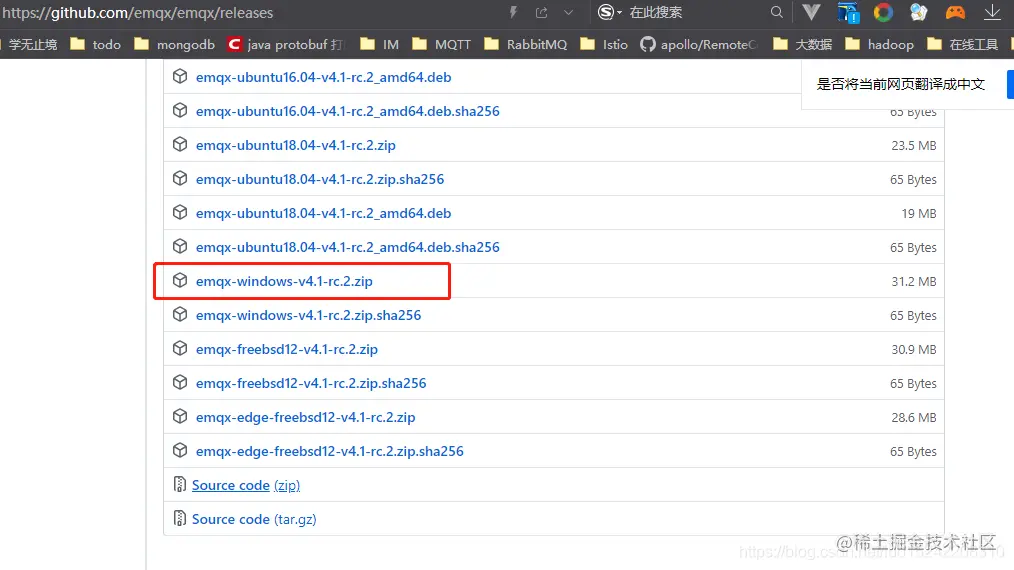The height and width of the screenshot is (570, 1014).
Task: Open the mongodb bookmark folder
Action: pyautogui.click(x=175, y=44)
